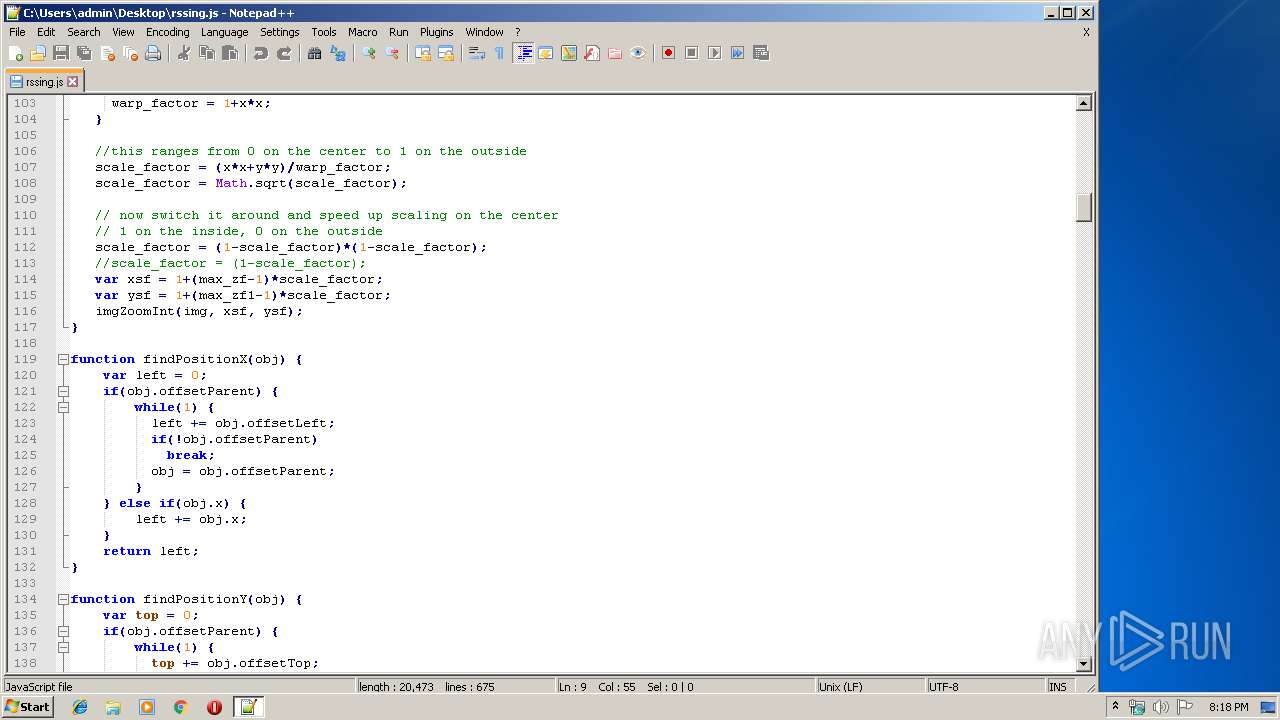Toggle Show All Characters pilcrow icon
The image size is (1280, 720).
500,53
